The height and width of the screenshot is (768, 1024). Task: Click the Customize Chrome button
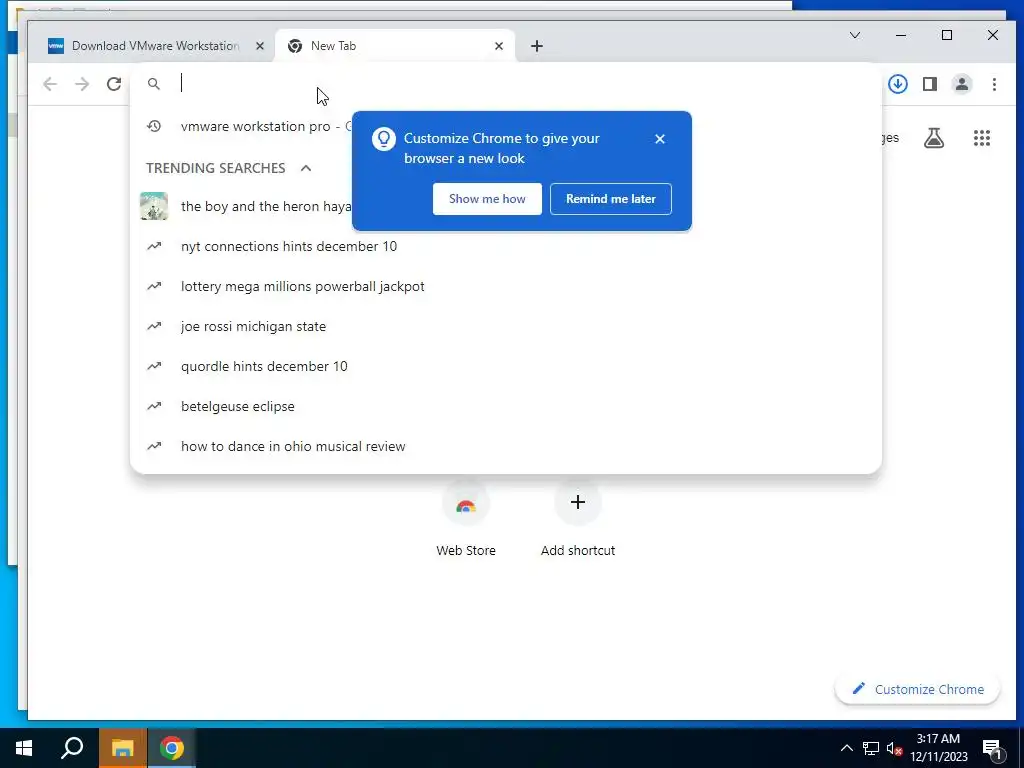pos(918,690)
